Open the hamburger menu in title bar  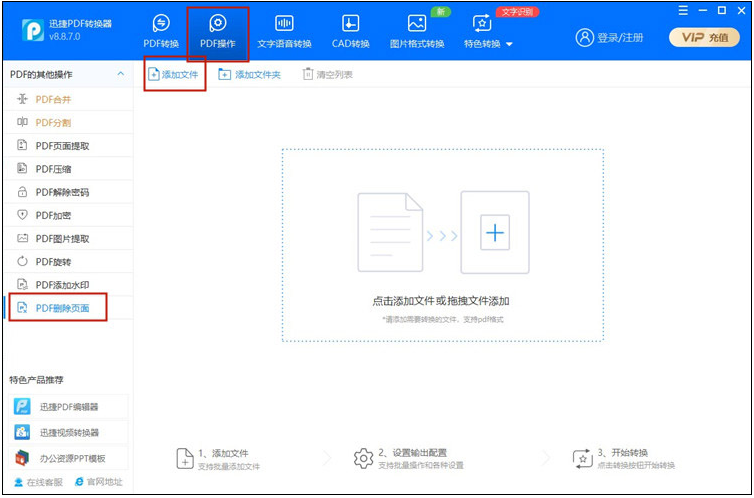[x=683, y=11]
